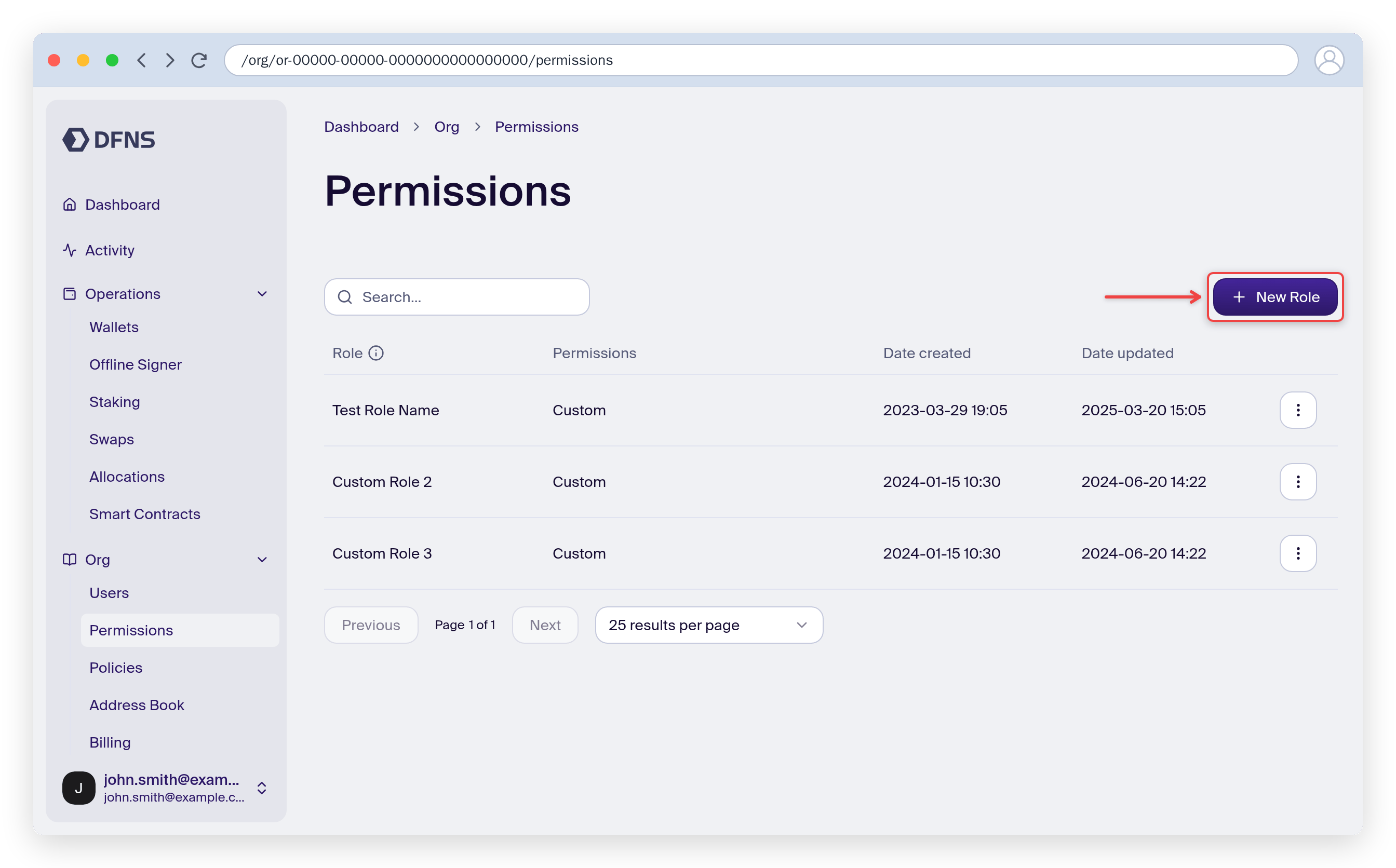Click the info icon next to Role
The image size is (1396, 868).
click(375, 353)
